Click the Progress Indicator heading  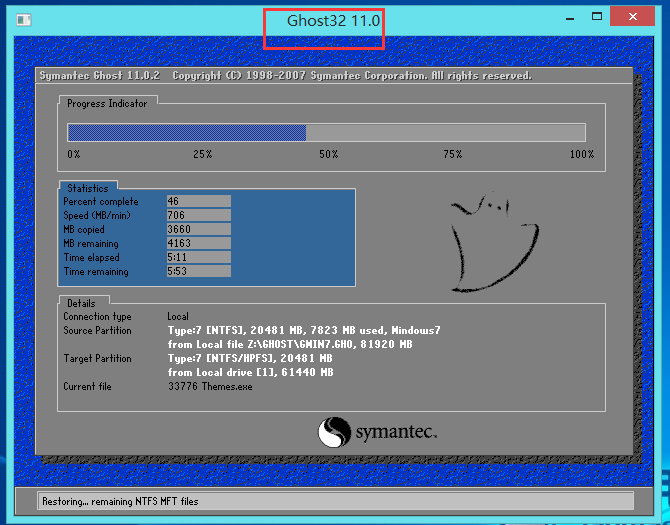107,103
